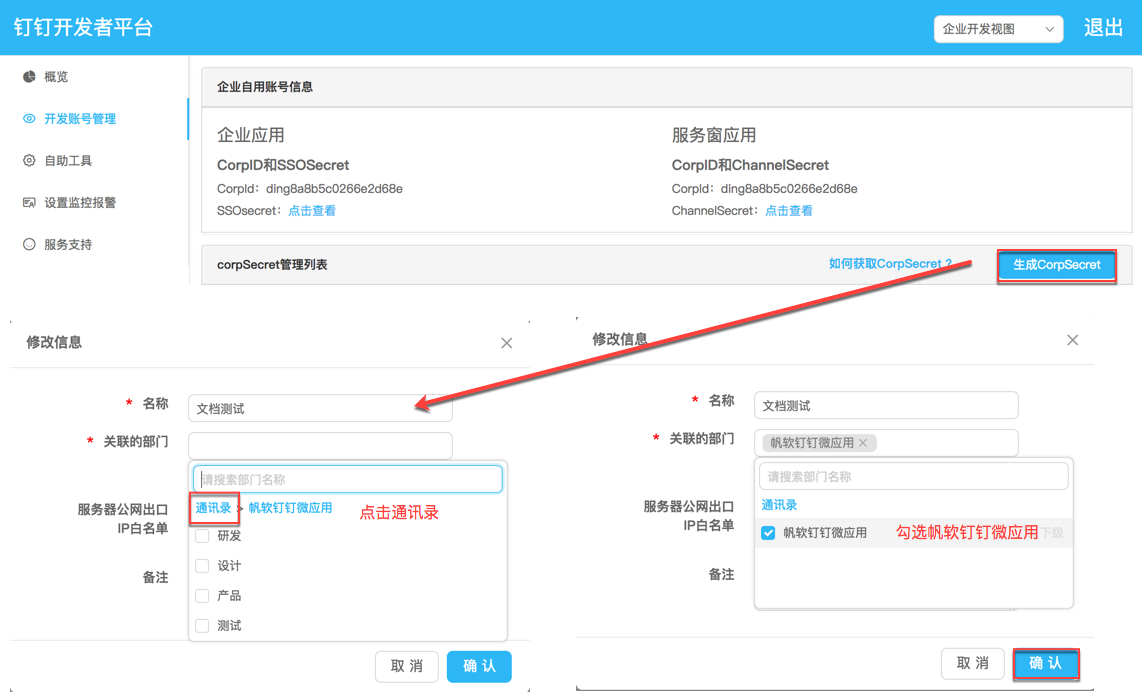Click the 下级 link beside 帆软钉钉微应用
Screen dimensions: 1142x698
[x=1052, y=533]
